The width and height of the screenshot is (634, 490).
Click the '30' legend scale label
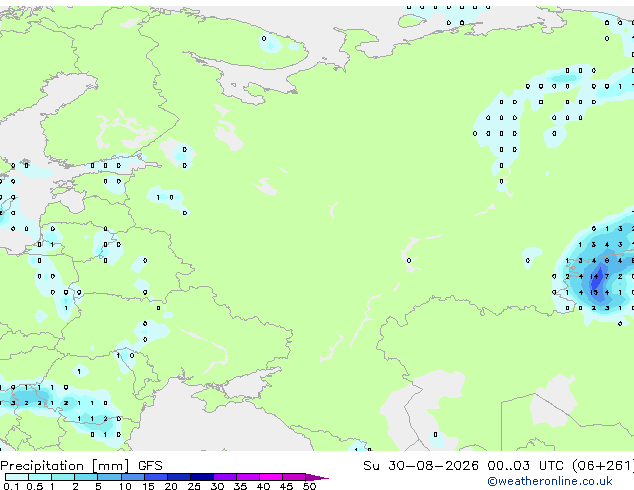tap(217, 486)
